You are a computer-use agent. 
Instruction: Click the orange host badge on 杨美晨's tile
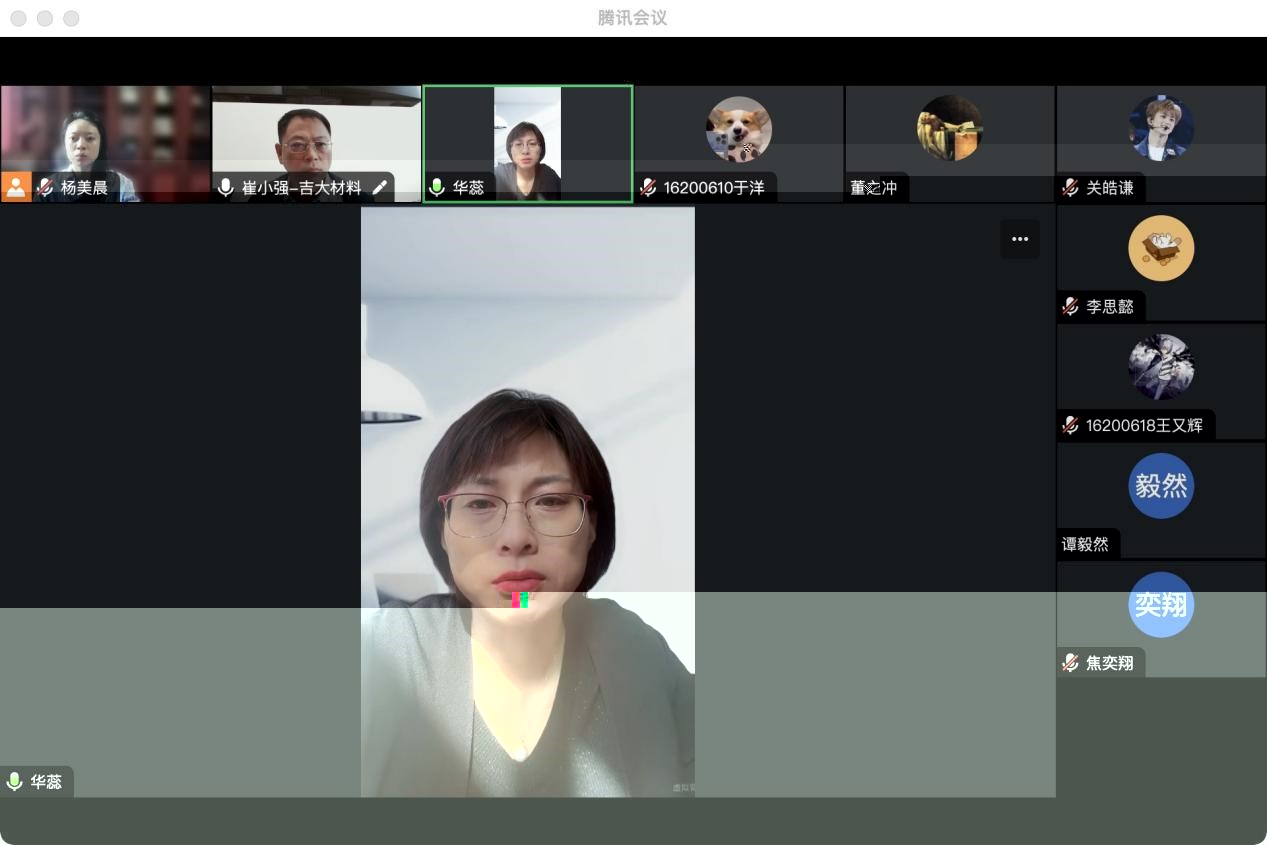16,187
